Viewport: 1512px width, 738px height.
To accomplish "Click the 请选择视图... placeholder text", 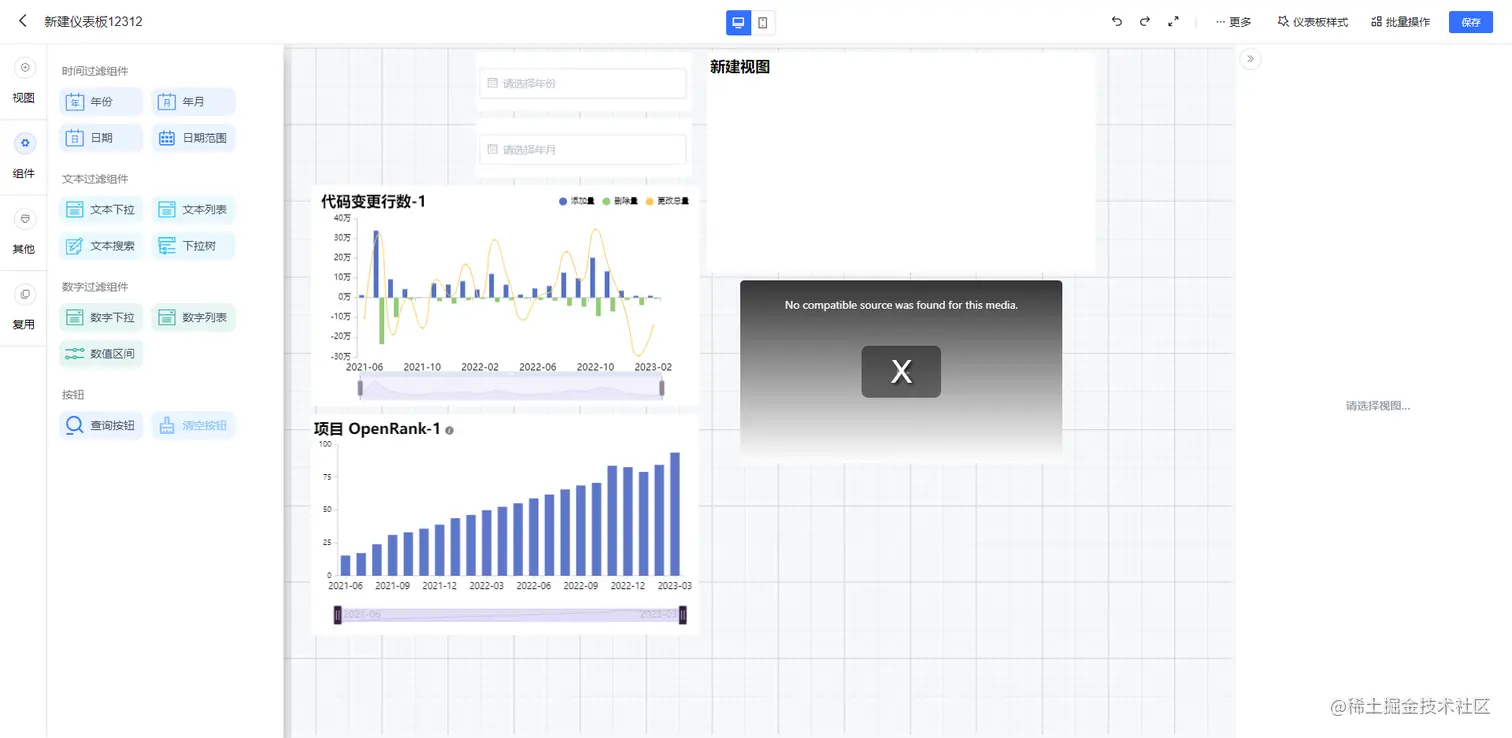I will pyautogui.click(x=1378, y=406).
